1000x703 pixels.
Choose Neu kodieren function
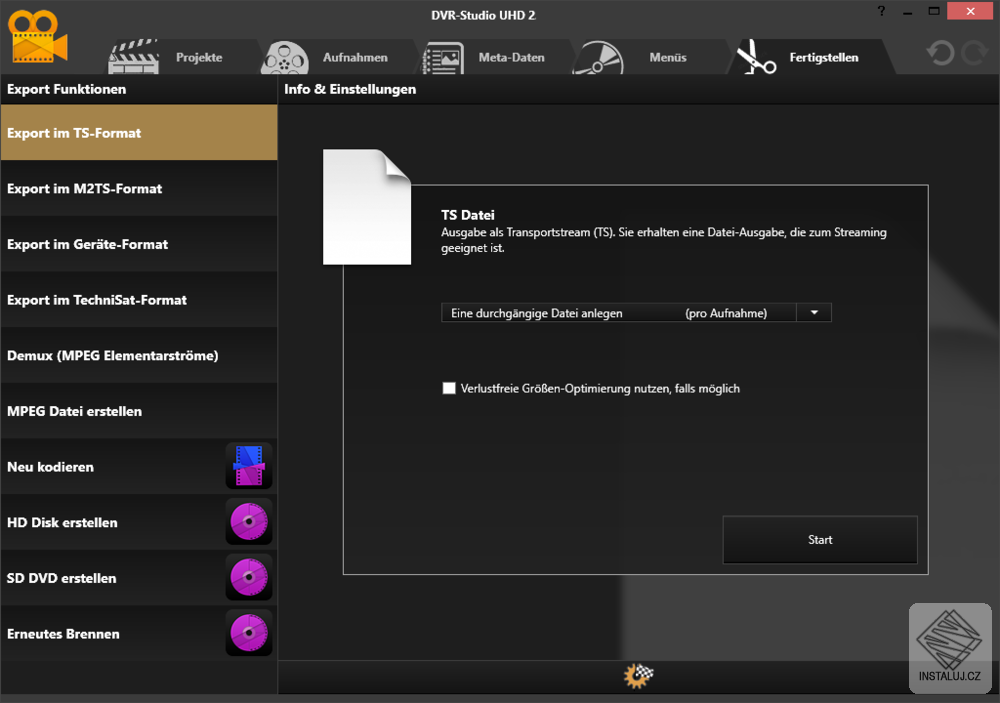pos(139,466)
